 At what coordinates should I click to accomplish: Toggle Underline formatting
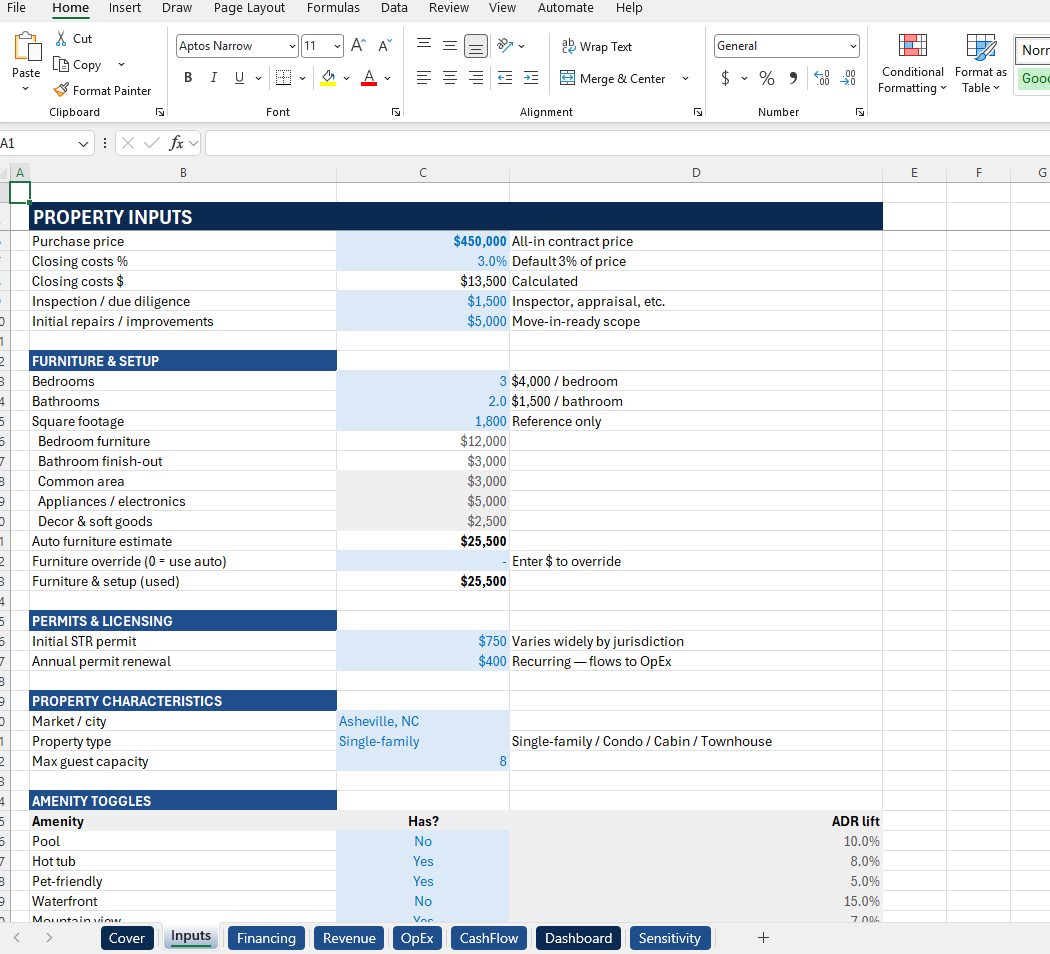239,78
